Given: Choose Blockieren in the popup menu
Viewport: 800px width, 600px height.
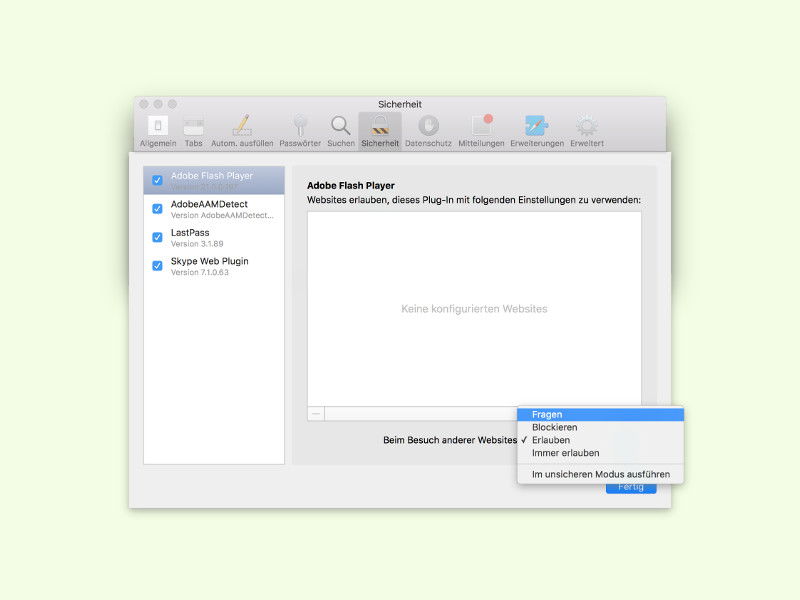Looking at the screenshot, I should pos(601,427).
